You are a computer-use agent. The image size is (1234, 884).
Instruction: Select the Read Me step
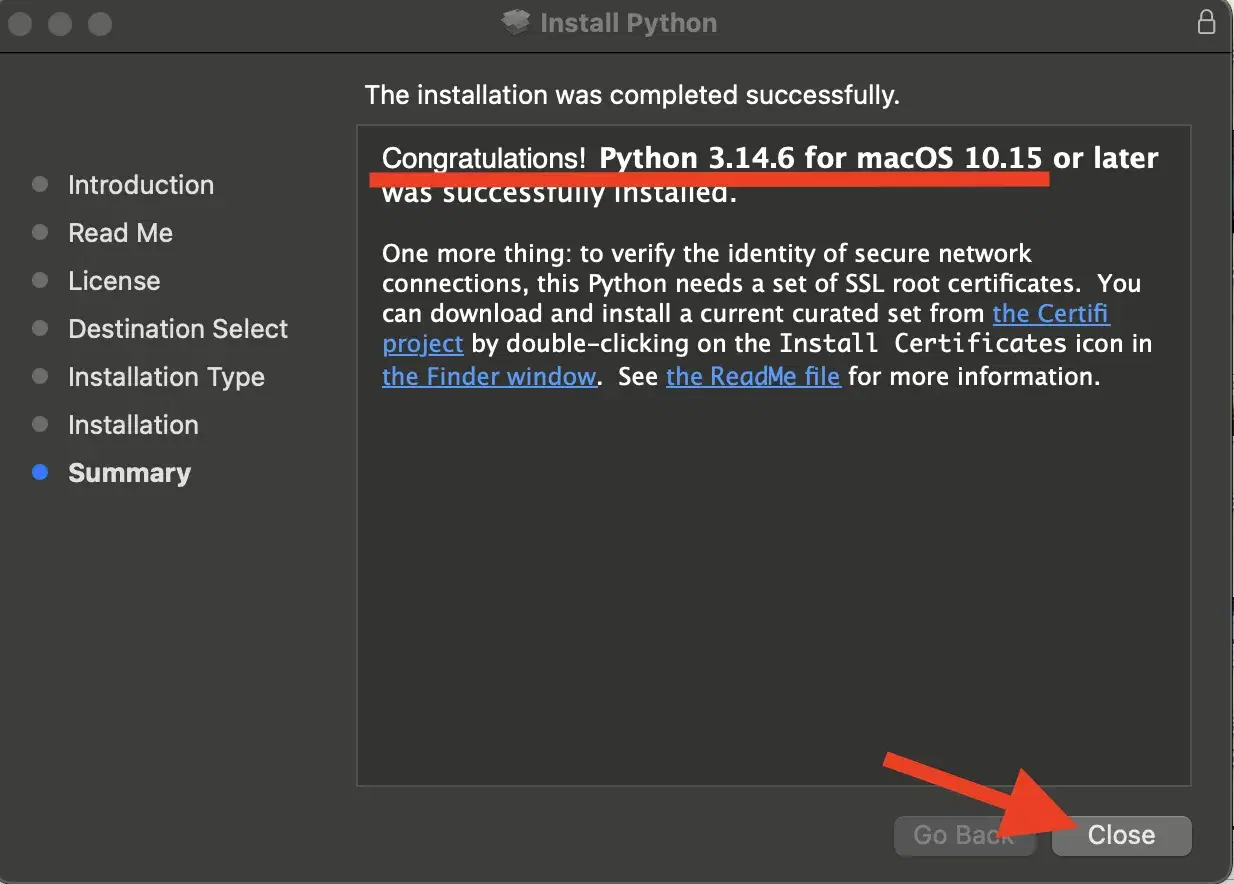[x=120, y=233]
